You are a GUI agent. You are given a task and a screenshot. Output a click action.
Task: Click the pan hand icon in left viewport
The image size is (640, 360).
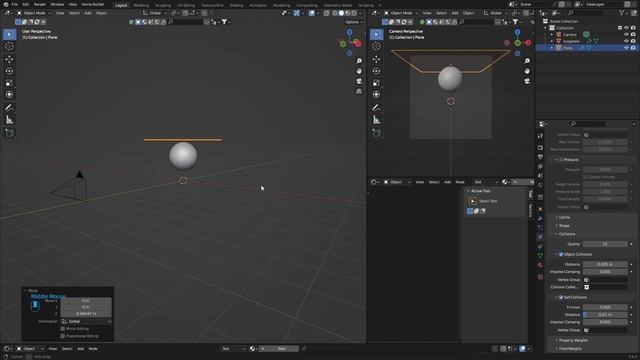[x=359, y=71]
